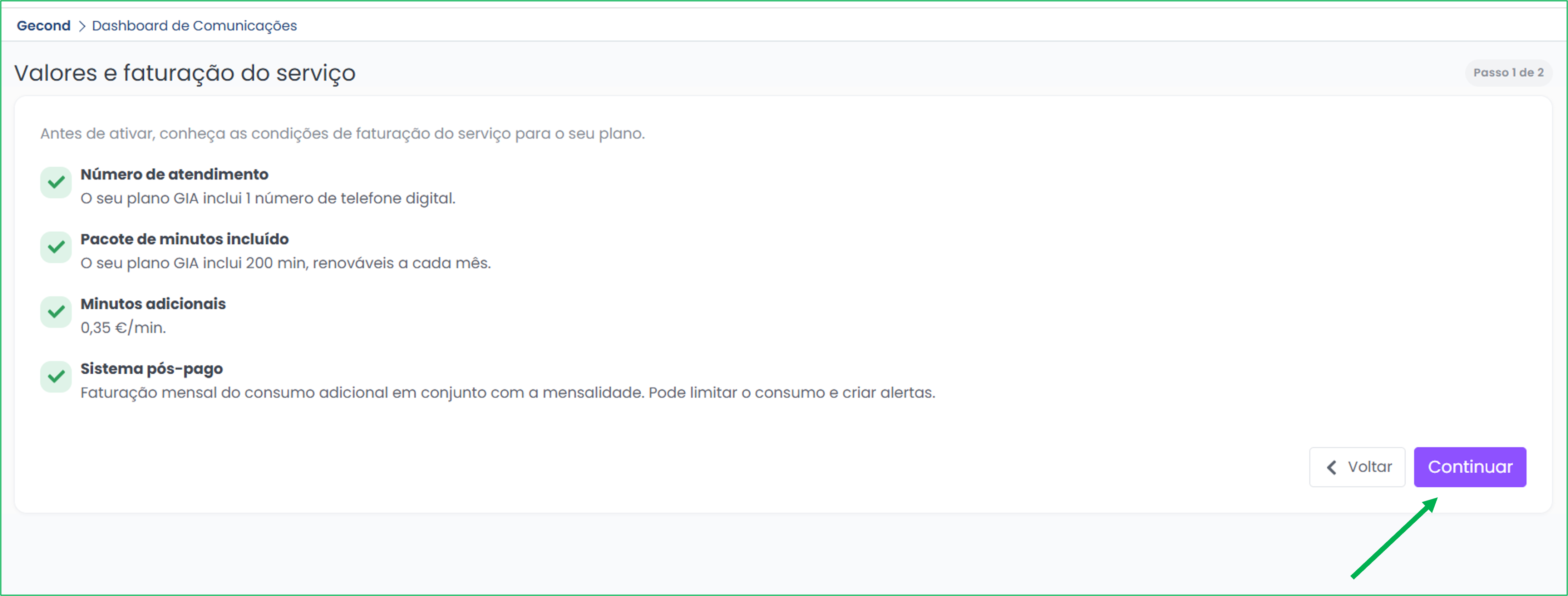Open the Gecond breadcrumb link
The height and width of the screenshot is (596, 1568).
43,26
